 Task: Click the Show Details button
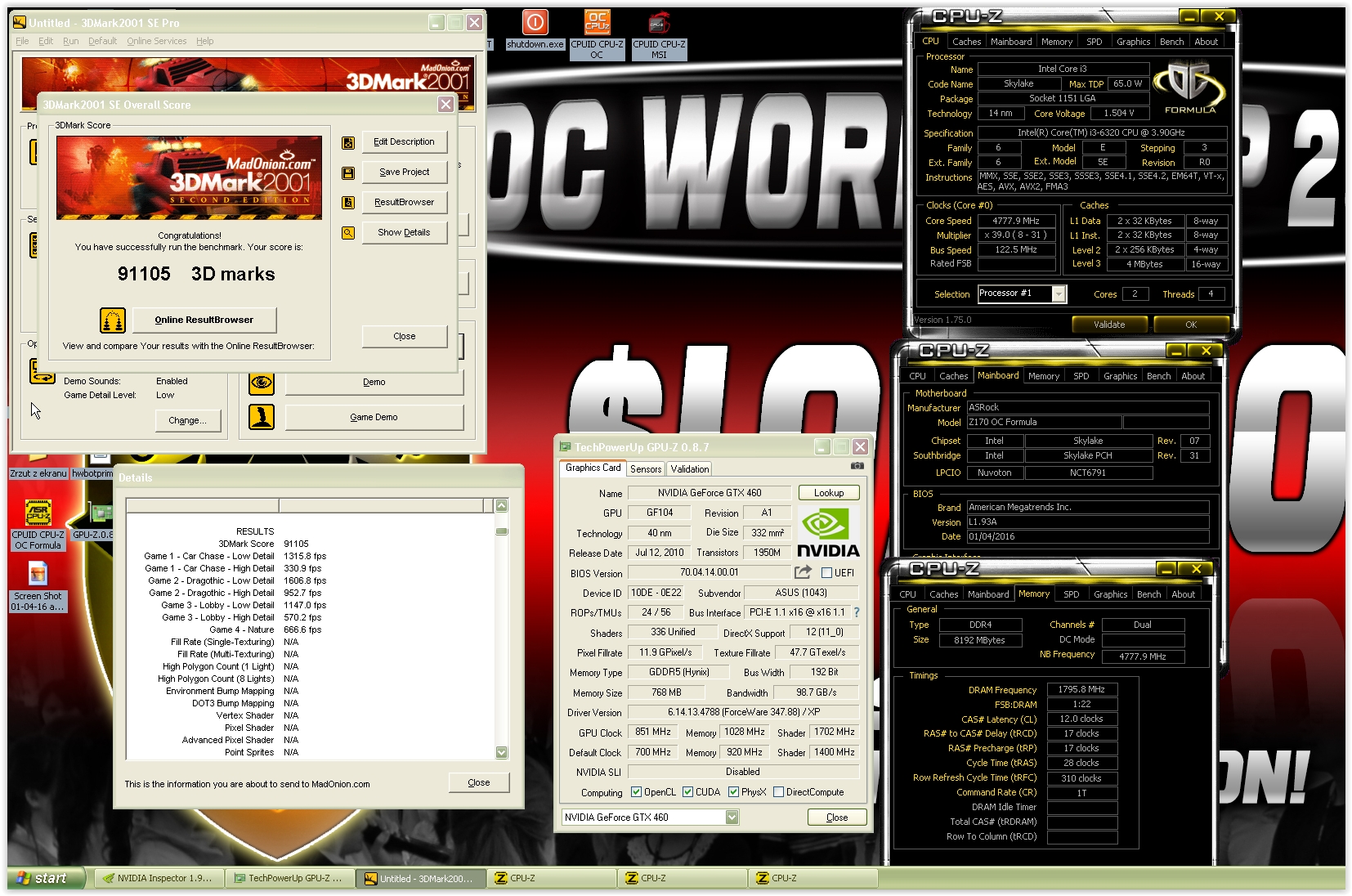coord(405,233)
